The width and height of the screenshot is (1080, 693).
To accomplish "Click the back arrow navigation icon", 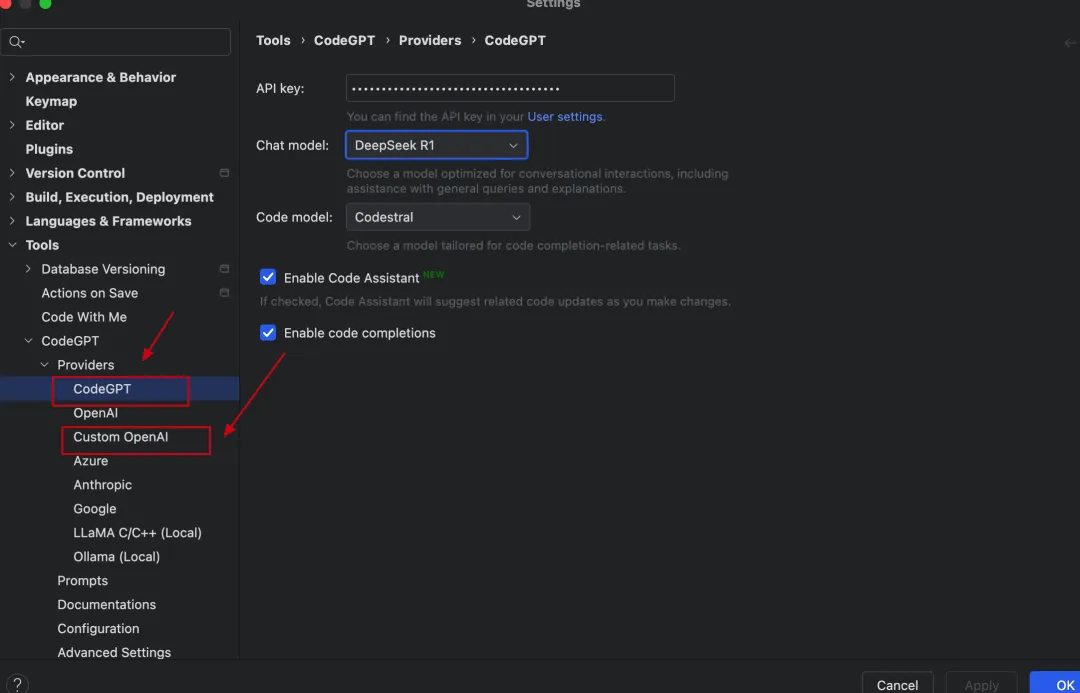I will tap(1070, 43).
